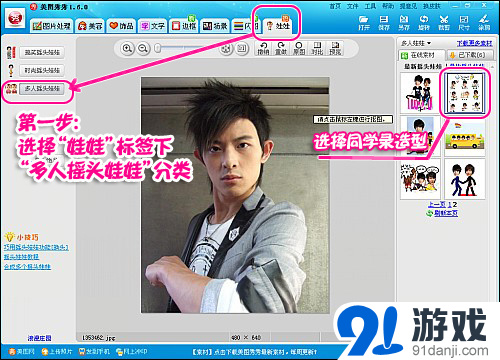The height and width of the screenshot is (360, 500).
Task: Click the second link under 小技巧
Action: coord(21,257)
